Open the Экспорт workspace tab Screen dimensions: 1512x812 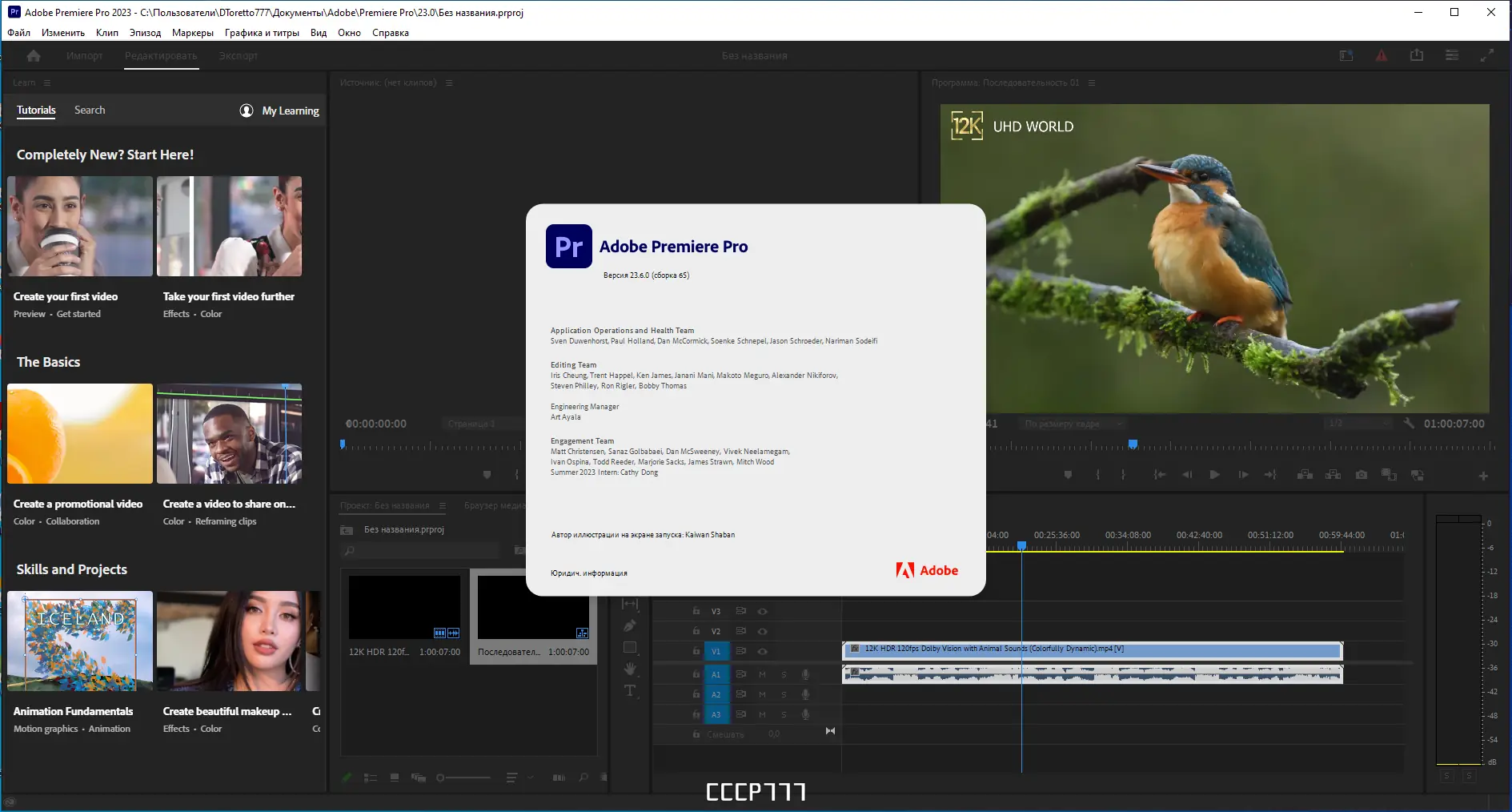(239, 56)
